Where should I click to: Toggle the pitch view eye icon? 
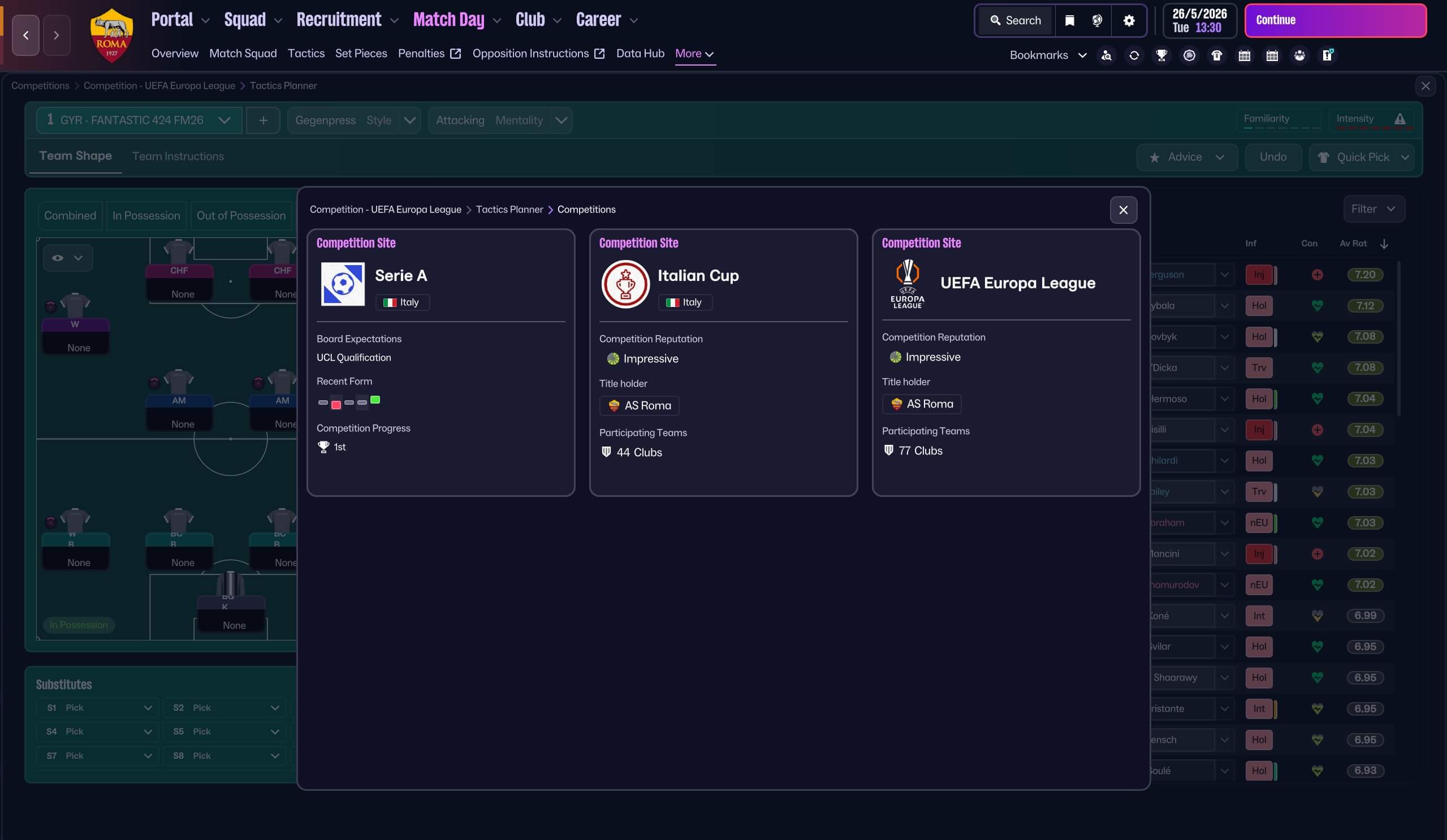(x=58, y=258)
